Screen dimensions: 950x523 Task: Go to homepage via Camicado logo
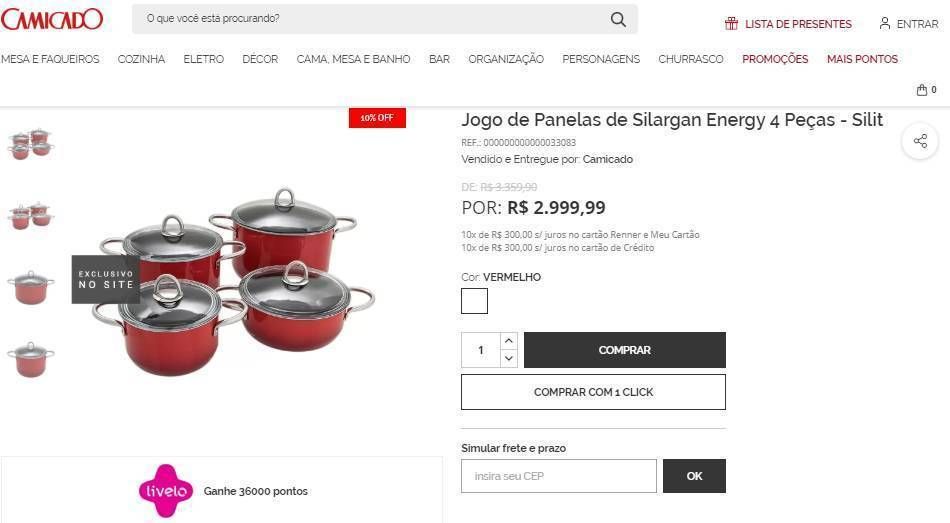point(52,19)
